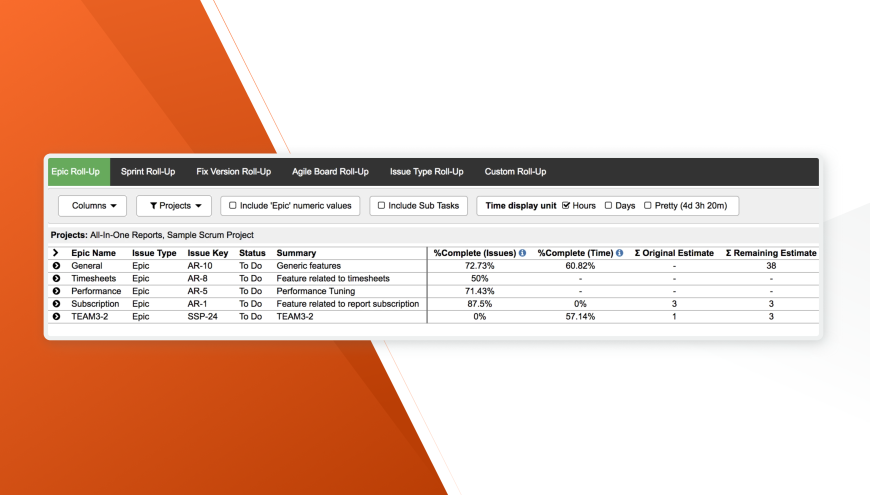The height and width of the screenshot is (495, 870).
Task: Click the header expand-all chevron icon
Action: pos(55,253)
